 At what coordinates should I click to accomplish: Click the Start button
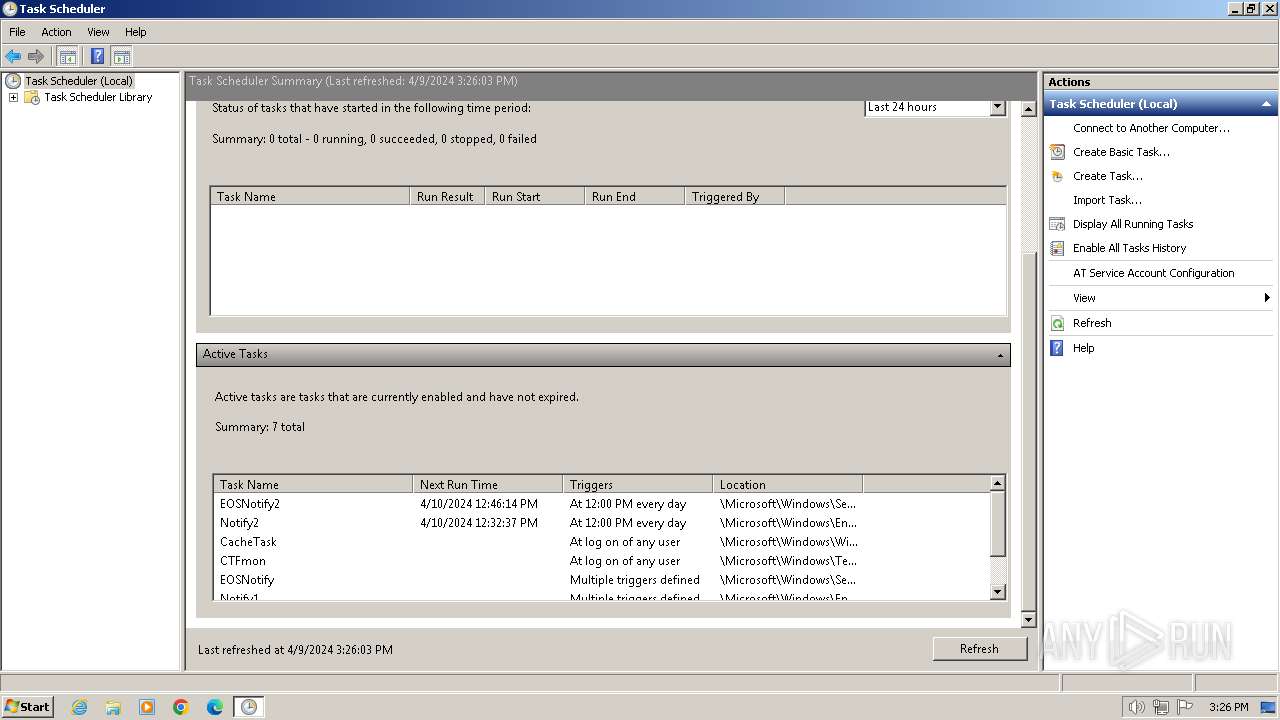coord(28,707)
